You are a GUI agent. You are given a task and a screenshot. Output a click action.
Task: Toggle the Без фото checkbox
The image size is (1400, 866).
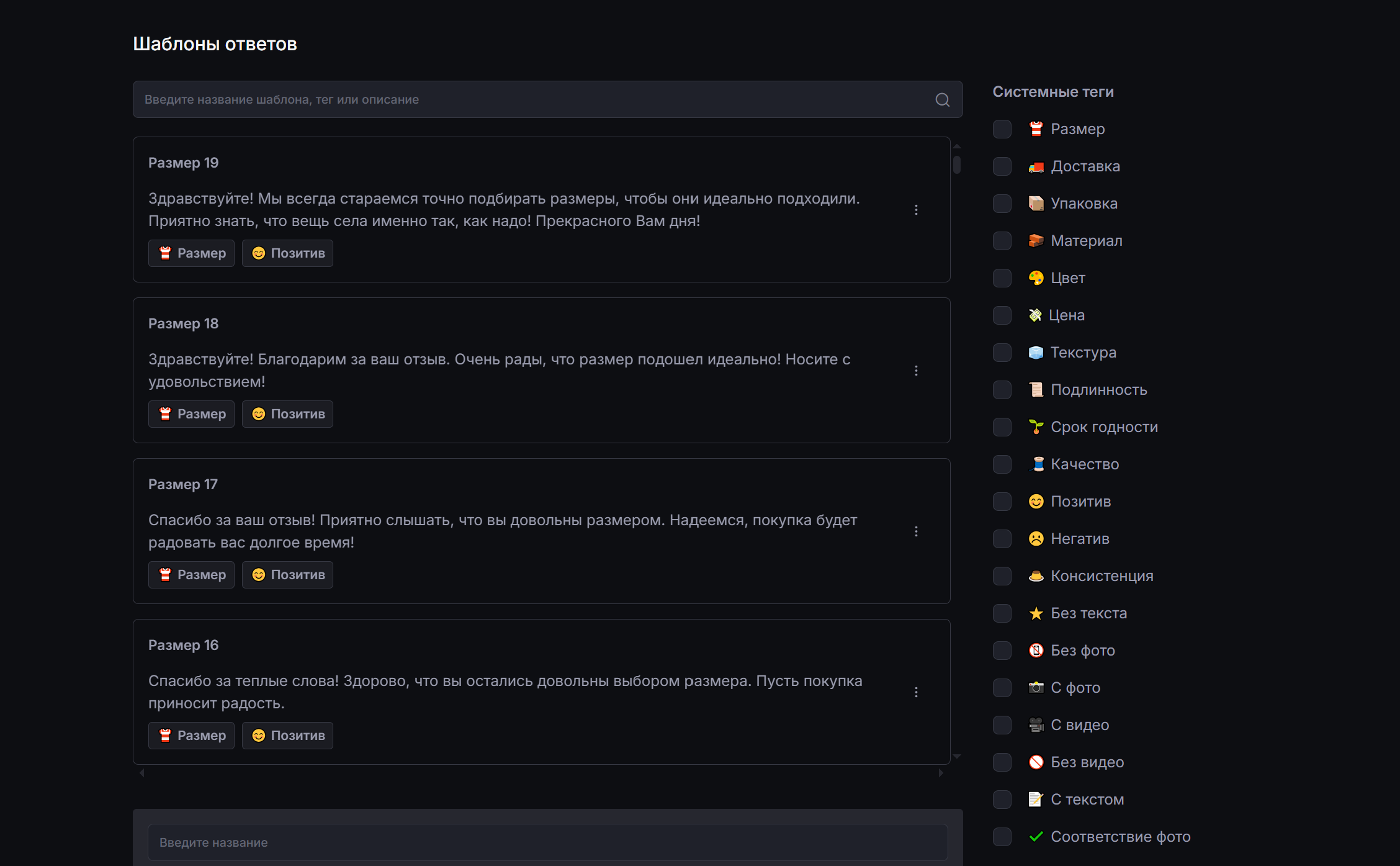coord(1002,651)
